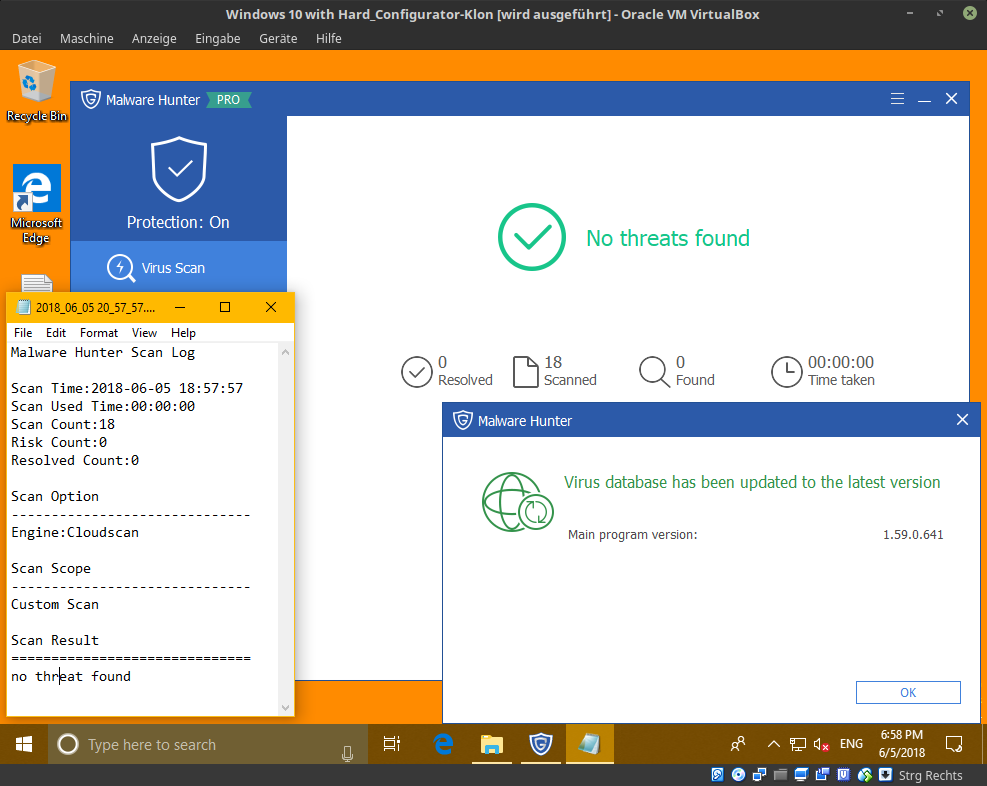Switch to Notepad taskbar icon

[x=589, y=744]
